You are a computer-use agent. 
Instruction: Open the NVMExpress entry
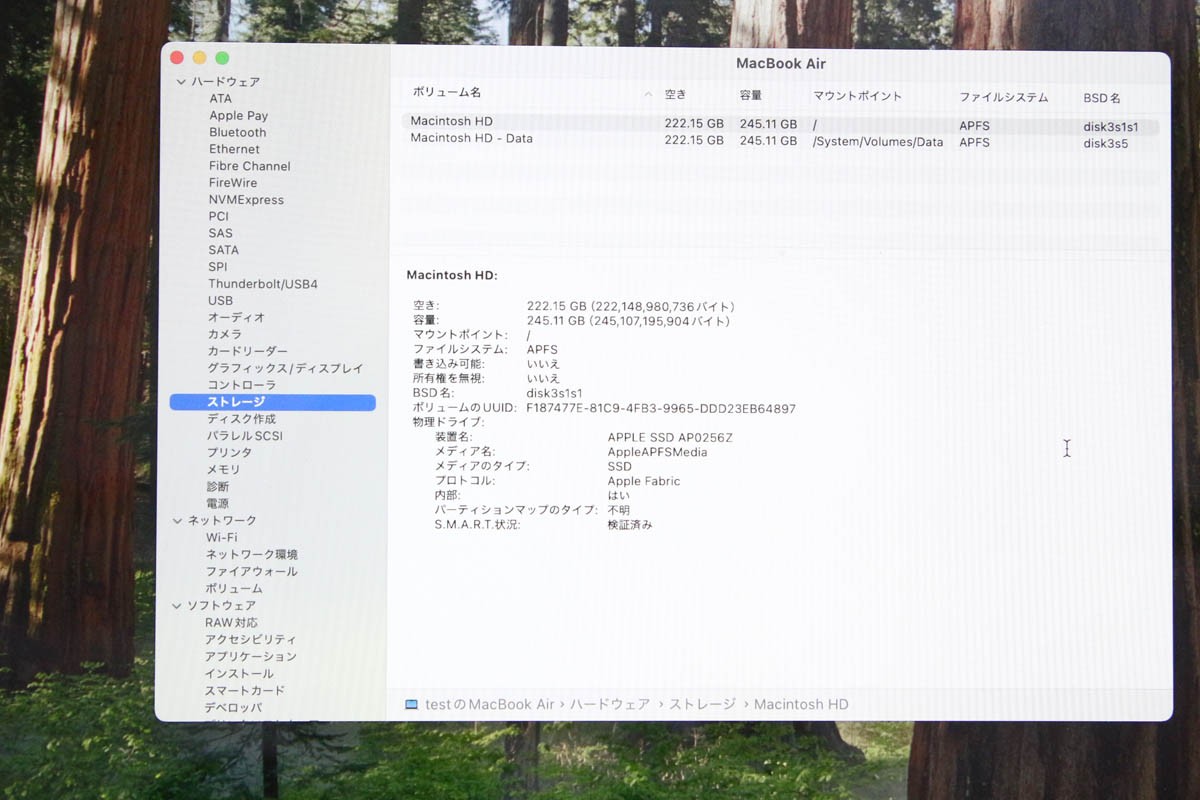click(246, 200)
